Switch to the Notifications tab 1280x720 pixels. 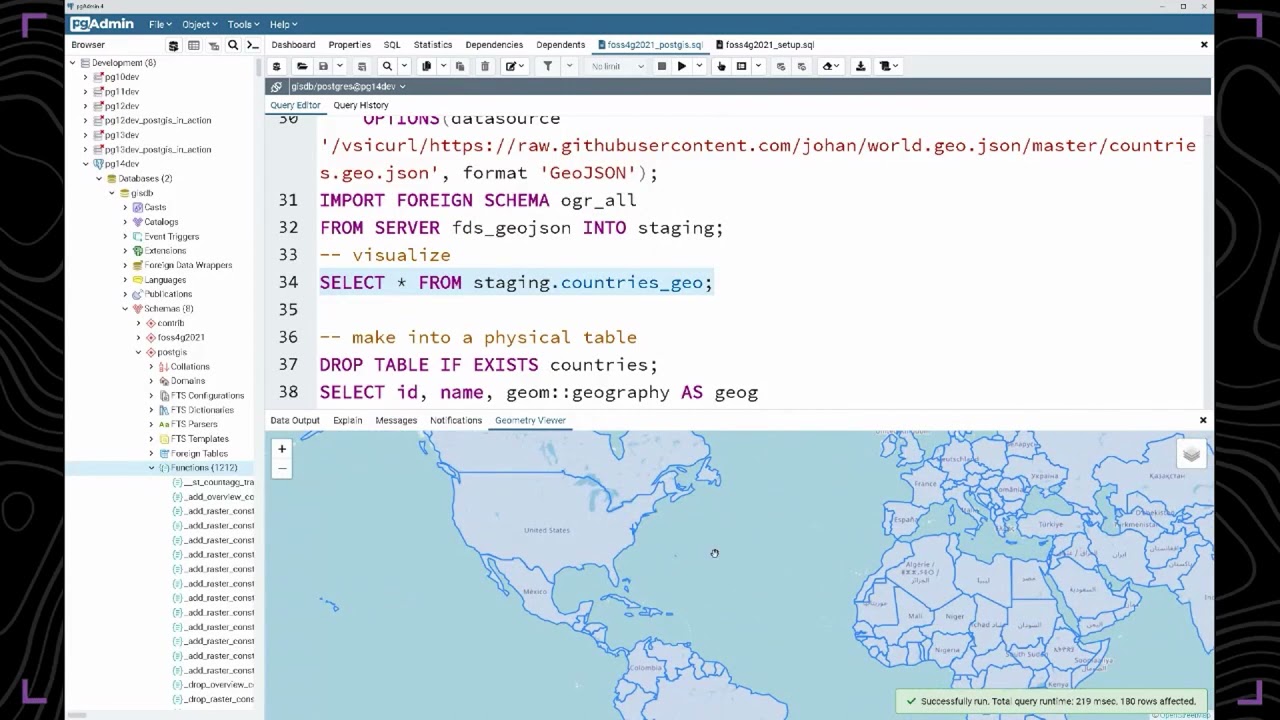tap(456, 421)
